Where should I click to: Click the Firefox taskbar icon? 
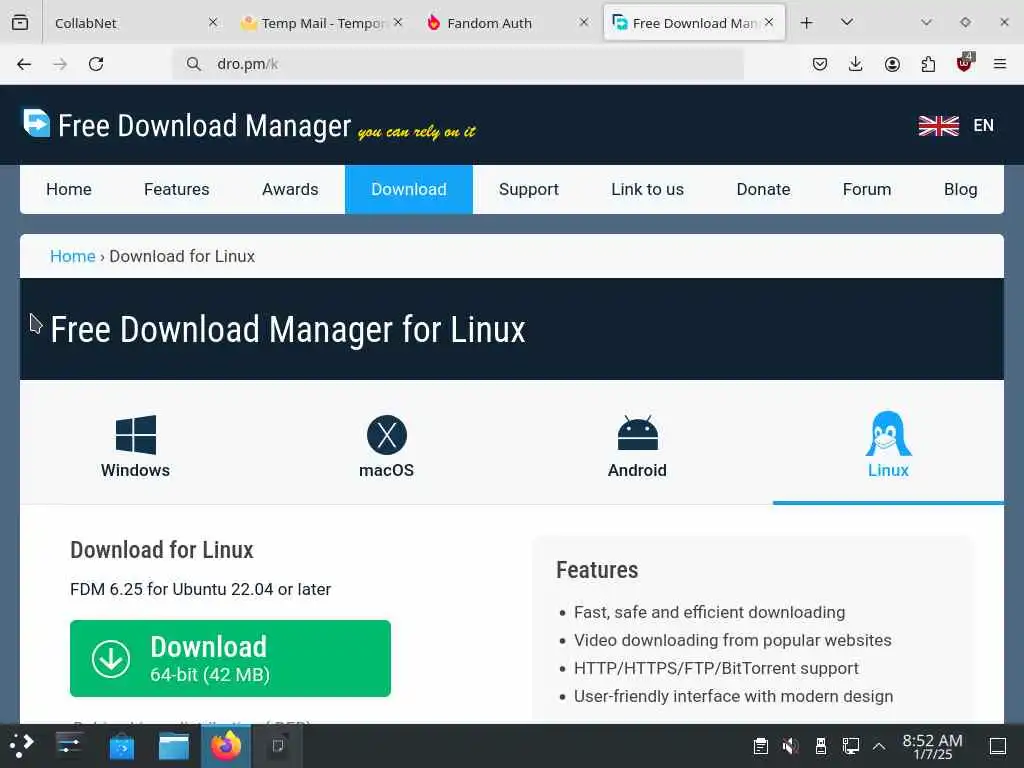click(226, 746)
